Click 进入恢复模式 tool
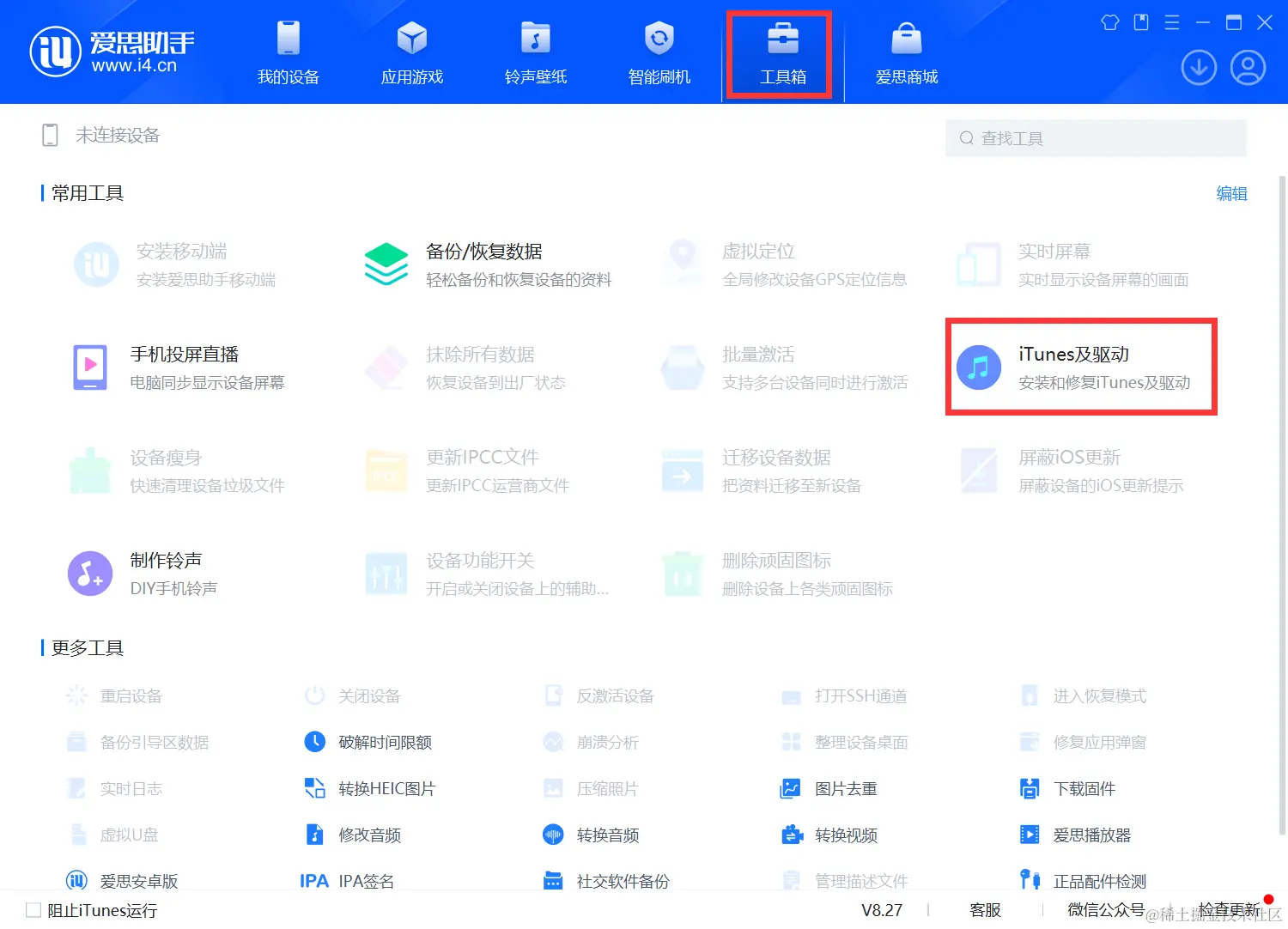The width and height of the screenshot is (1288, 929). pyautogui.click(x=1083, y=695)
